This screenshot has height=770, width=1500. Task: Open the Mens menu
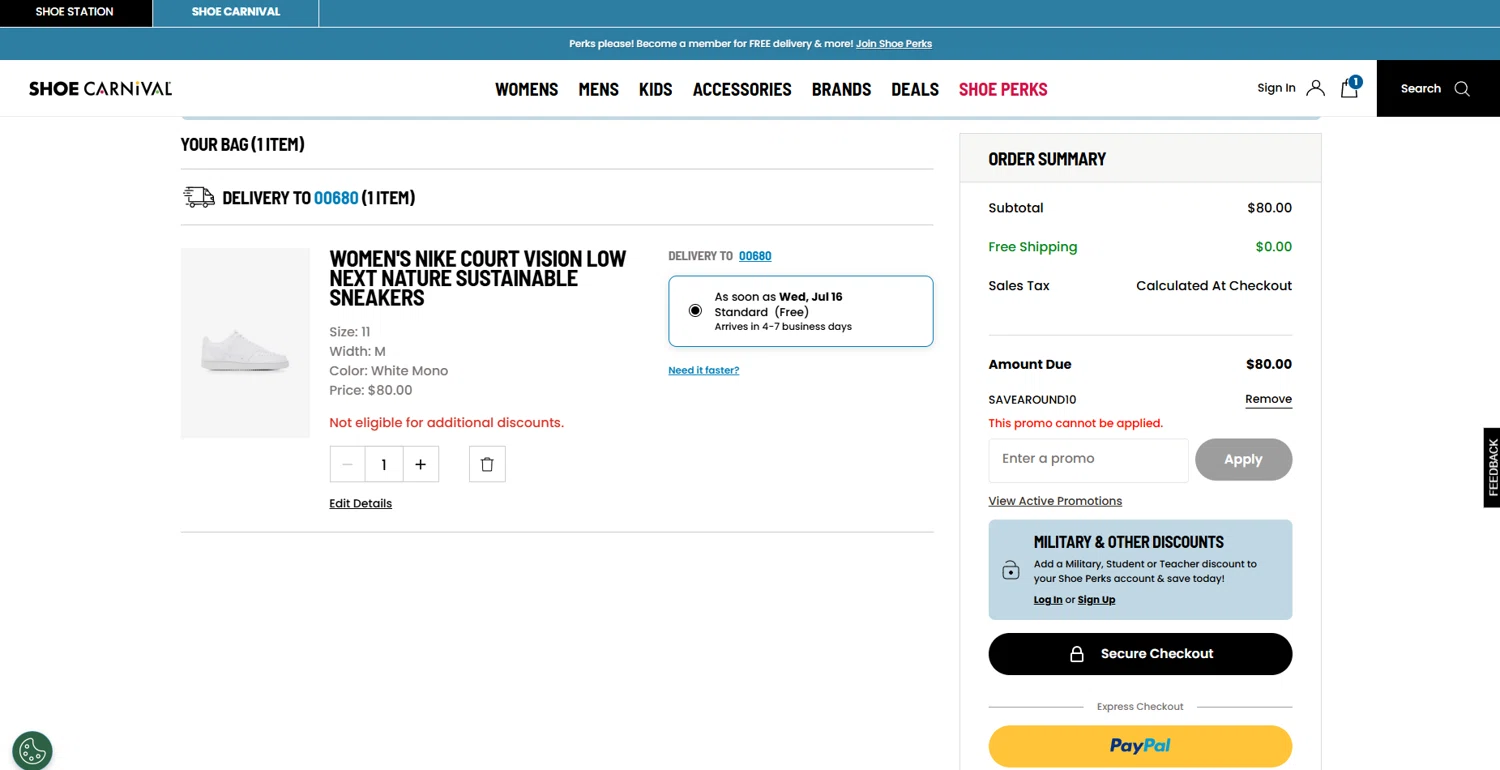598,89
